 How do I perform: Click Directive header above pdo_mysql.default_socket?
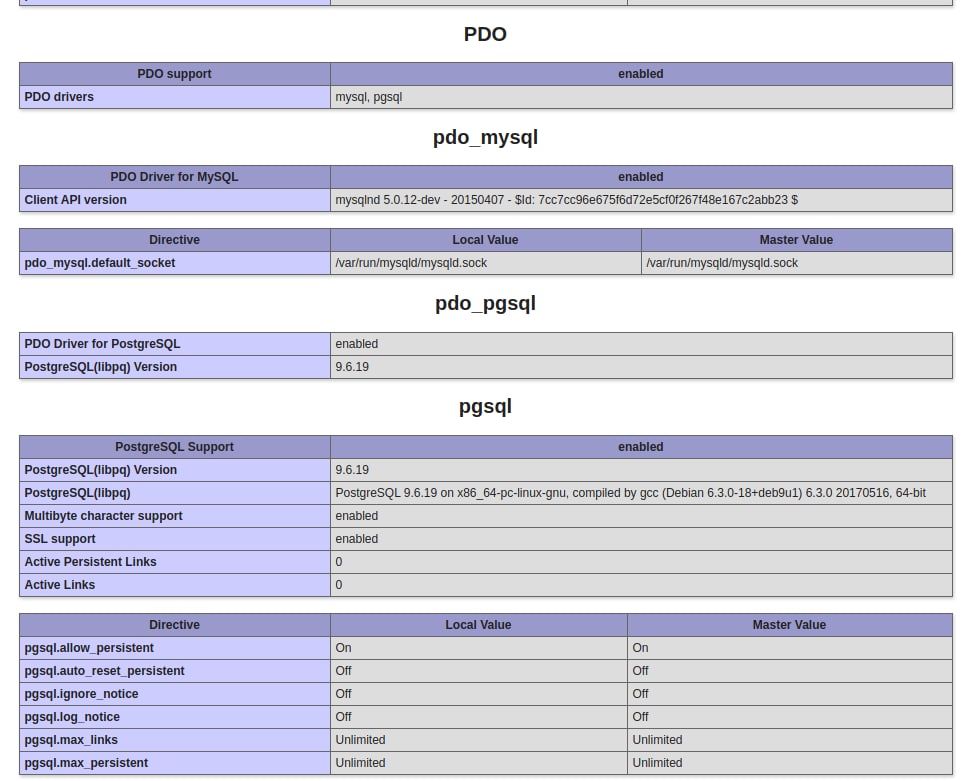(x=174, y=240)
